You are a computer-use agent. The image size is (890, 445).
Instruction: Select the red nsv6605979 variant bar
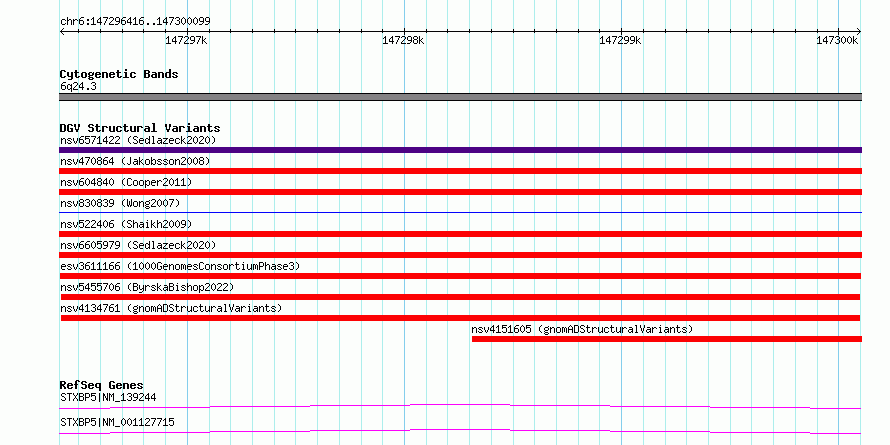[x=460, y=255]
